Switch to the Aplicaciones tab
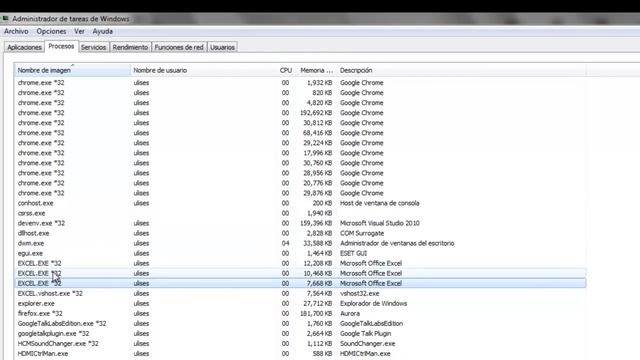 (24, 47)
